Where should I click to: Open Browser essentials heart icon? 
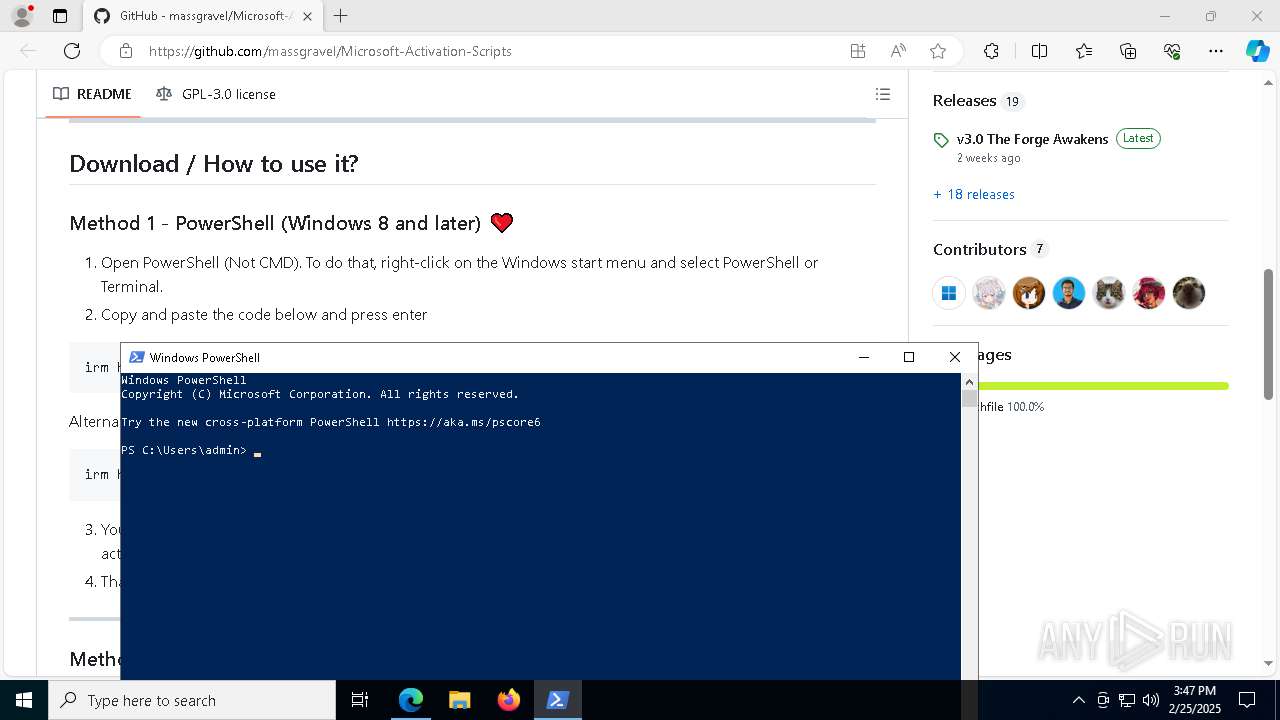(x=1172, y=51)
